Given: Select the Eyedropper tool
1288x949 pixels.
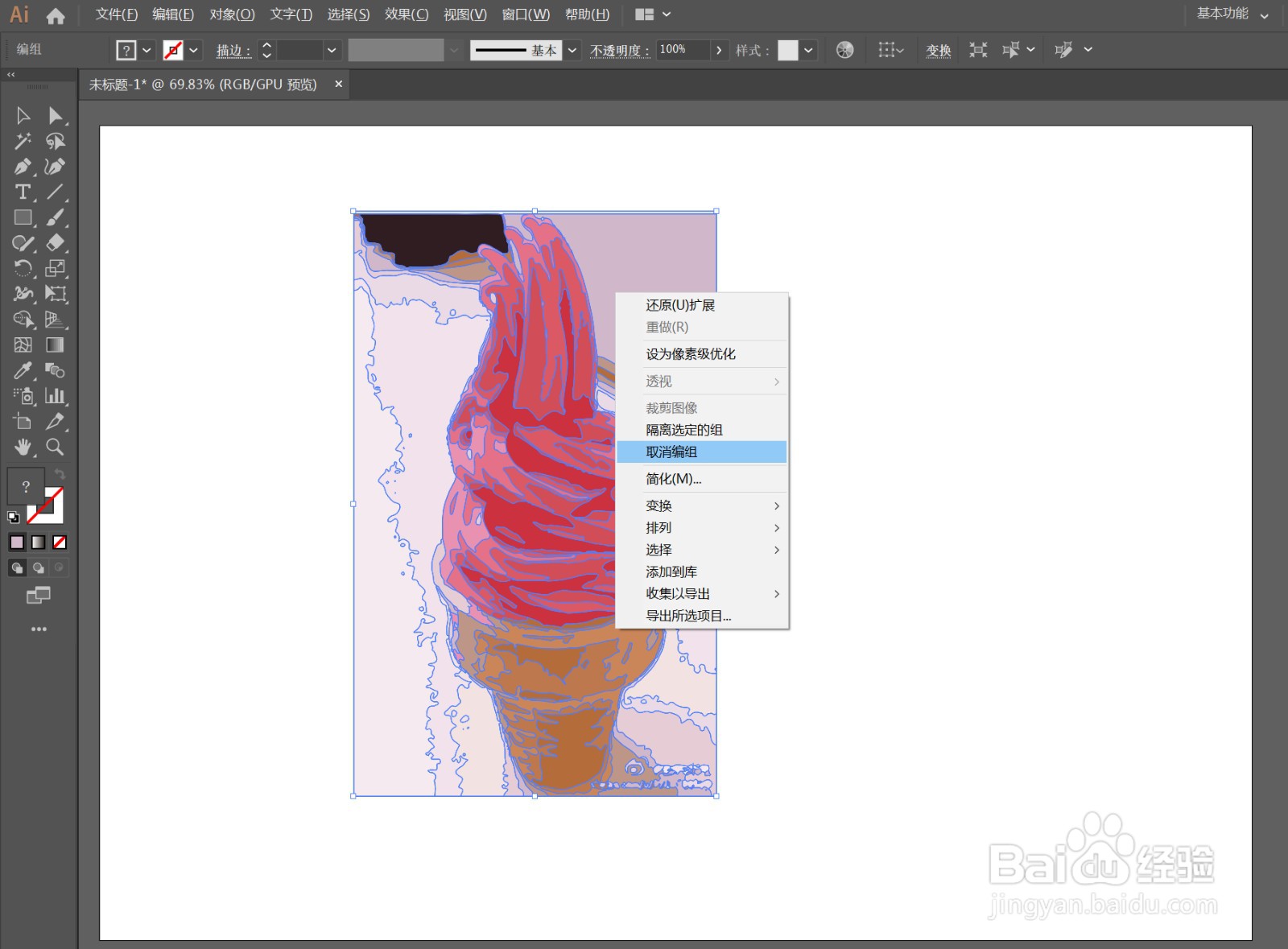Looking at the screenshot, I should [x=23, y=370].
